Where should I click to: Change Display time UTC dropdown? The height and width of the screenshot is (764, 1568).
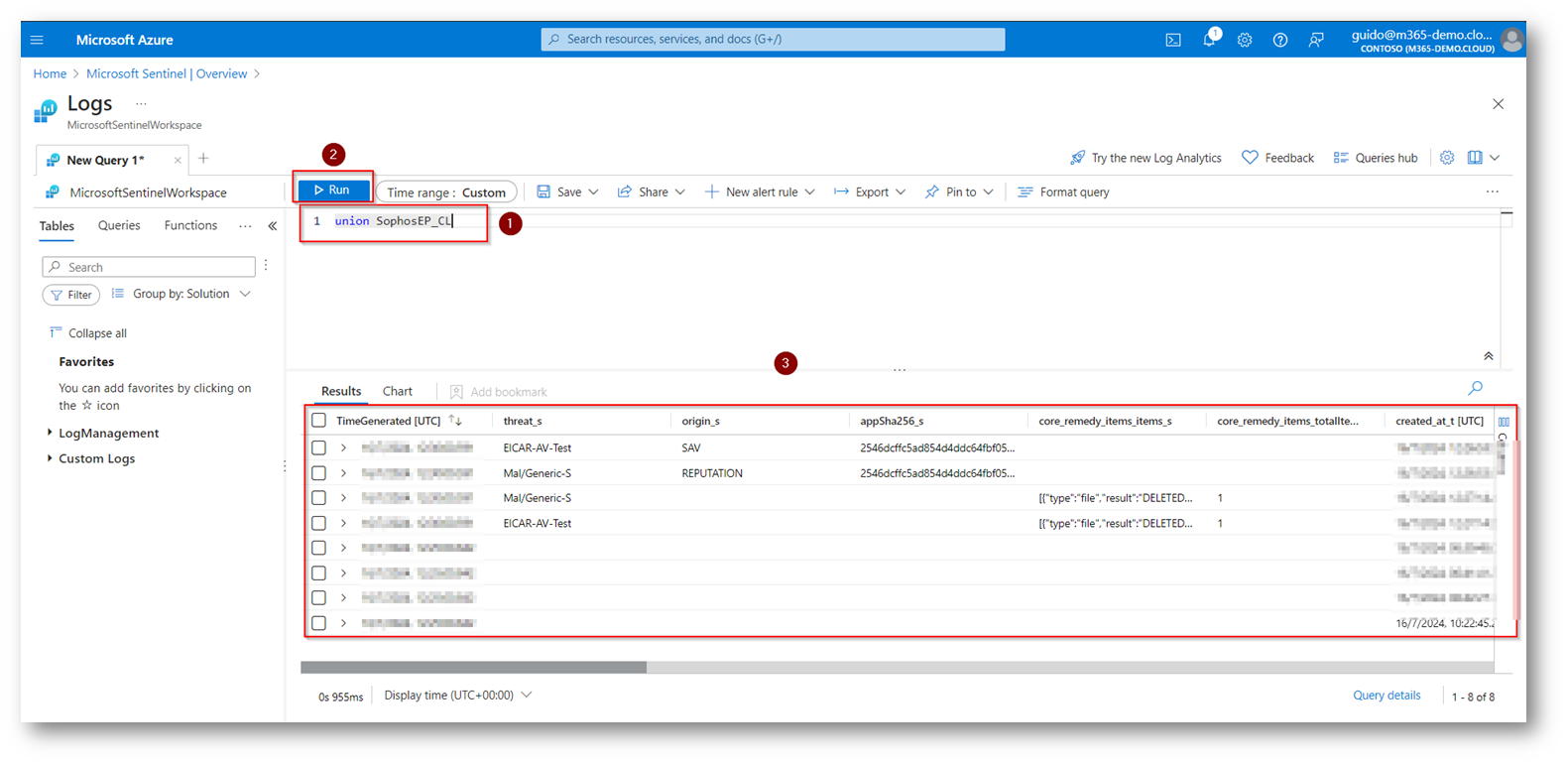point(457,696)
